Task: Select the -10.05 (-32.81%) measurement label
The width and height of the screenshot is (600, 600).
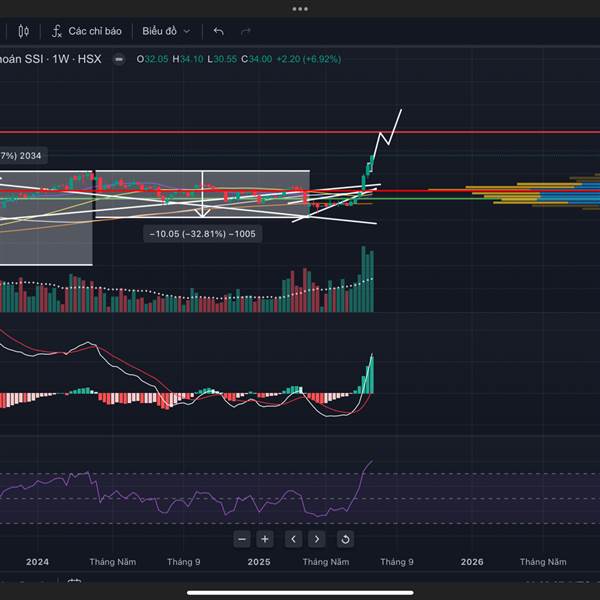Action: [x=202, y=234]
